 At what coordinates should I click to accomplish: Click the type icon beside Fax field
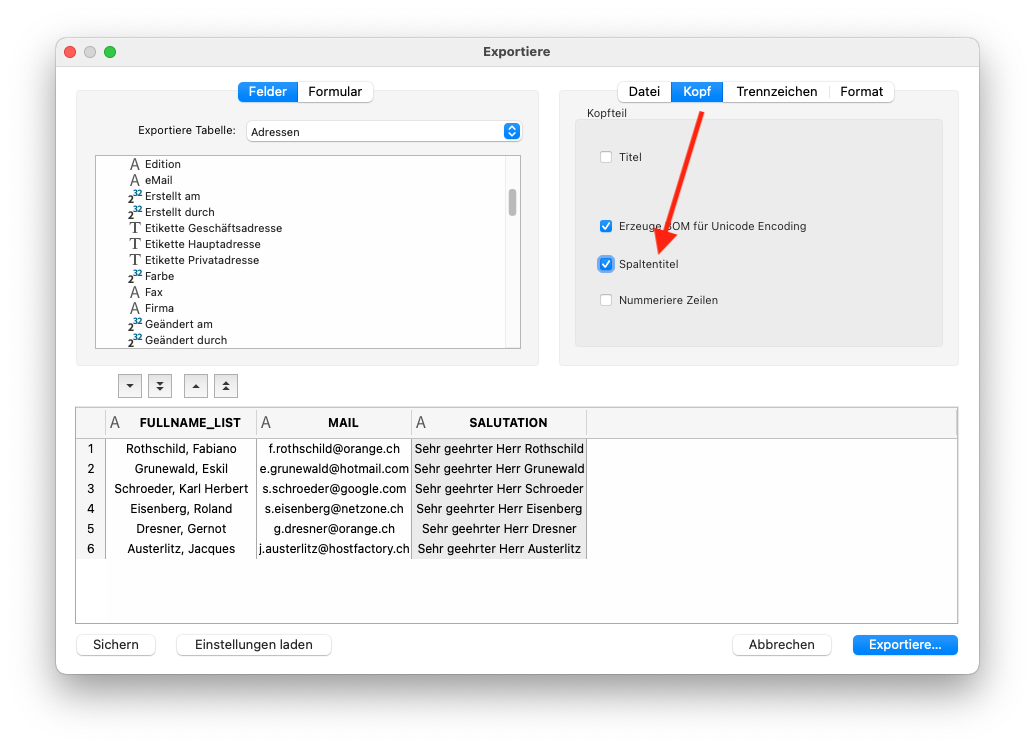tap(135, 292)
